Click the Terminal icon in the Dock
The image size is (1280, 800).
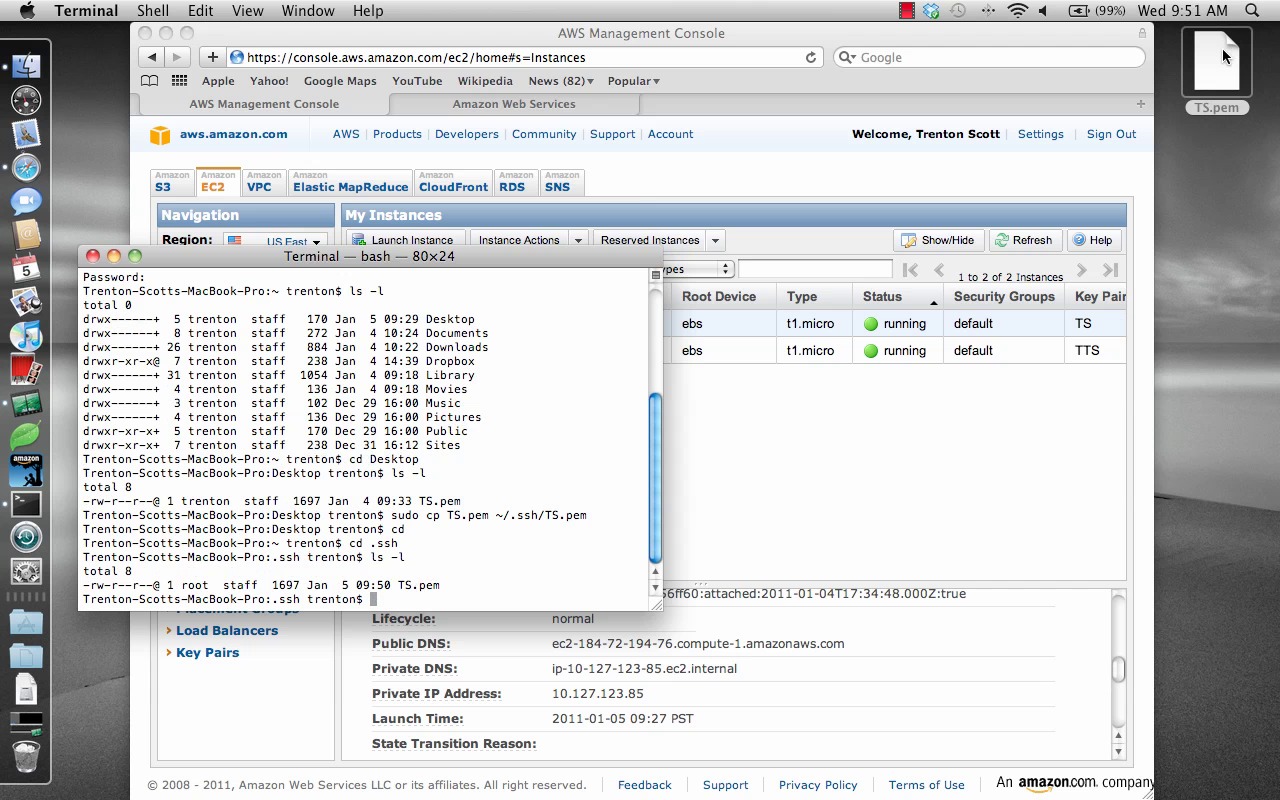(x=26, y=504)
